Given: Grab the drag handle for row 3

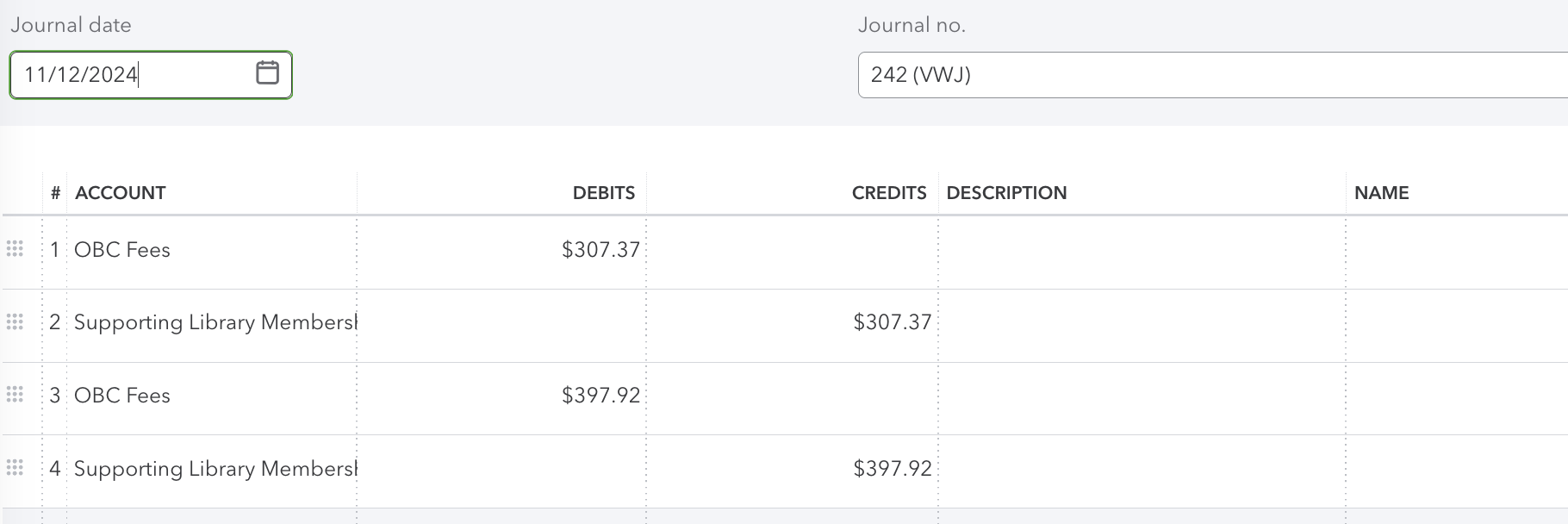Looking at the screenshot, I should [x=15, y=395].
